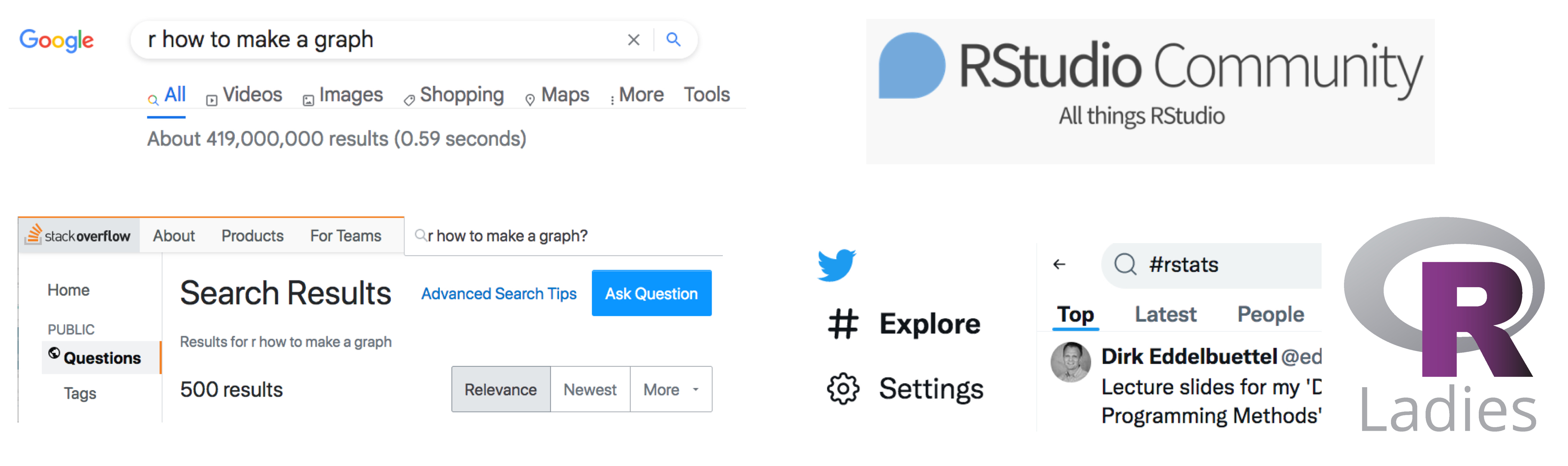
Task: Click the Twitter bird icon
Action: [x=837, y=264]
